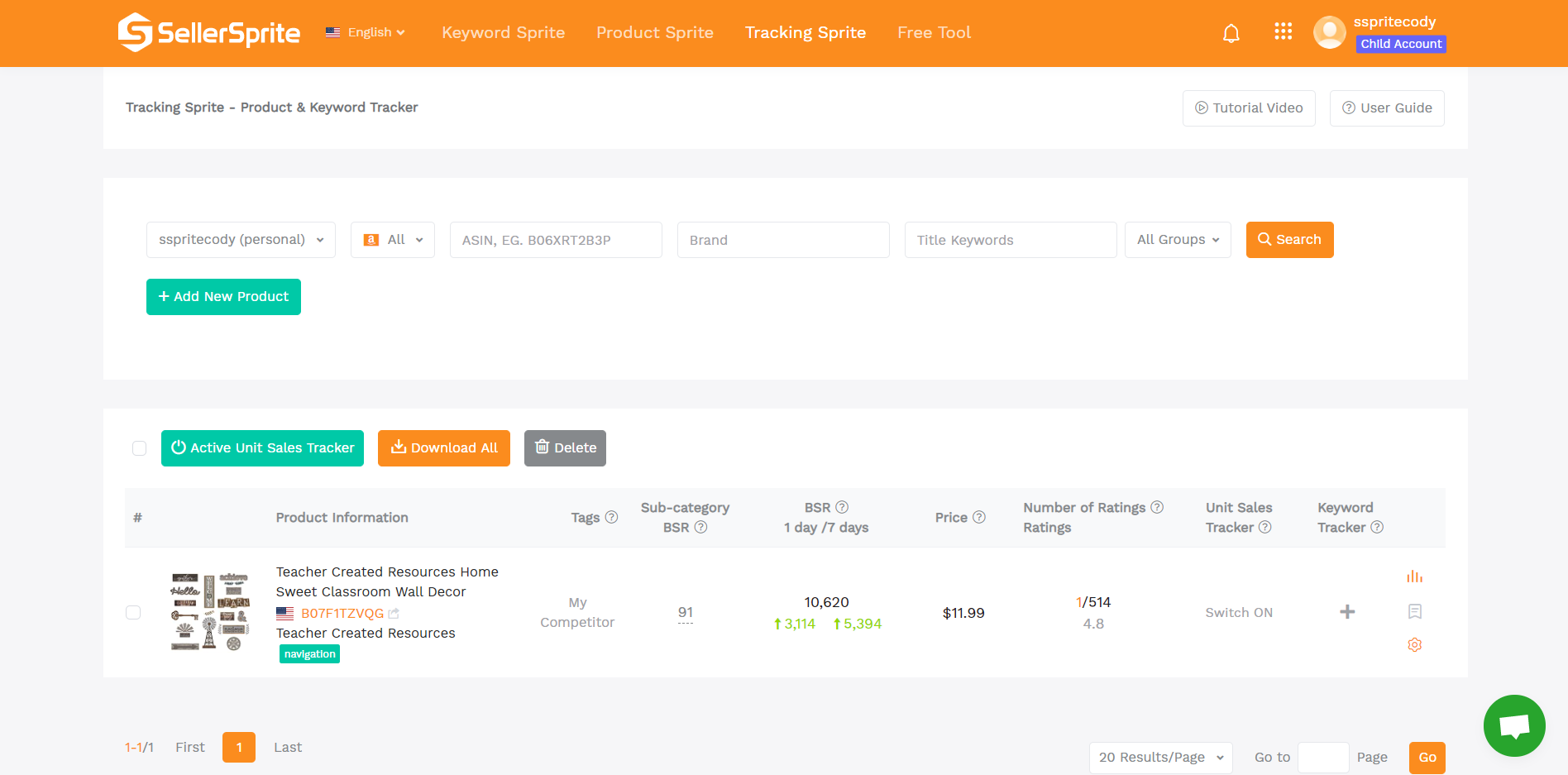The width and height of the screenshot is (1568, 775).
Task: Focus the ASIN input field
Action: [x=556, y=240]
